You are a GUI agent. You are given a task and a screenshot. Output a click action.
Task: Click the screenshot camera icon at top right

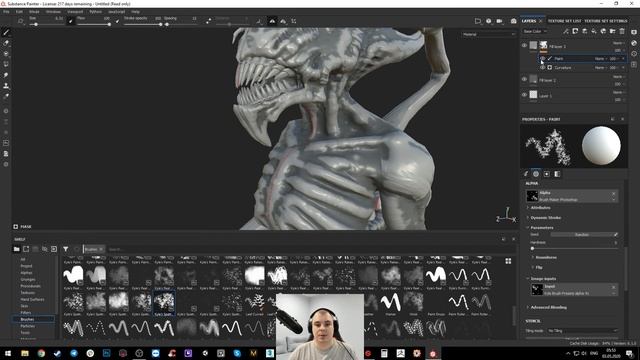(513, 21)
